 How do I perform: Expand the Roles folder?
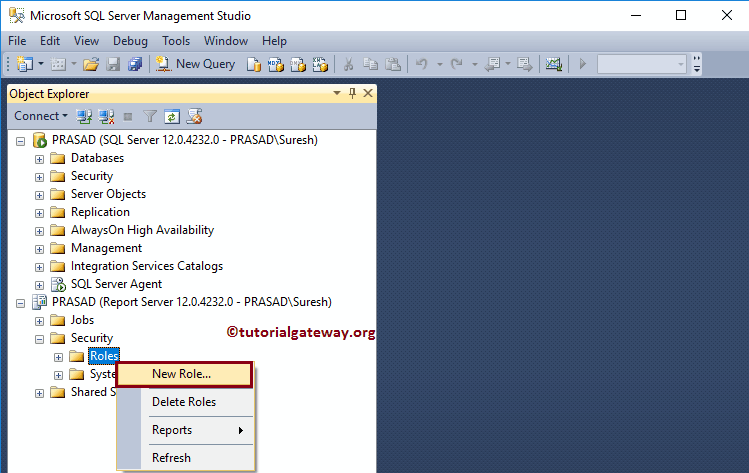click(58, 357)
